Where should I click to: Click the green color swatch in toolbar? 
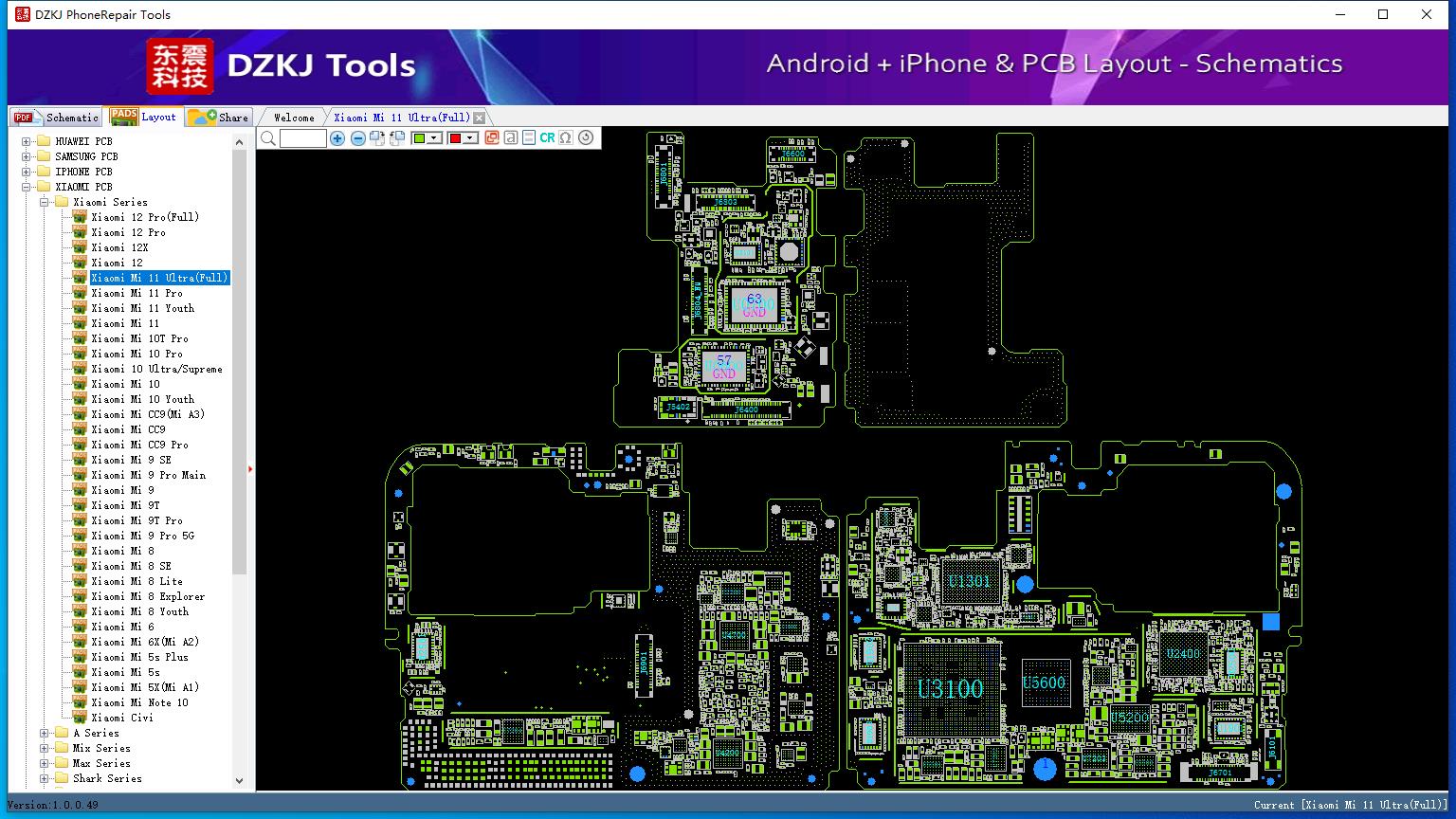(419, 138)
